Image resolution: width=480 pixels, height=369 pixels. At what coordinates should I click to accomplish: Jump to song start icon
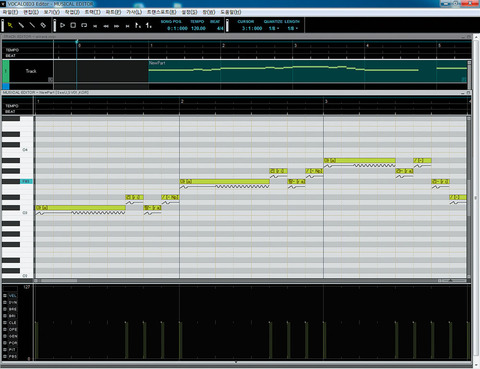(95, 26)
